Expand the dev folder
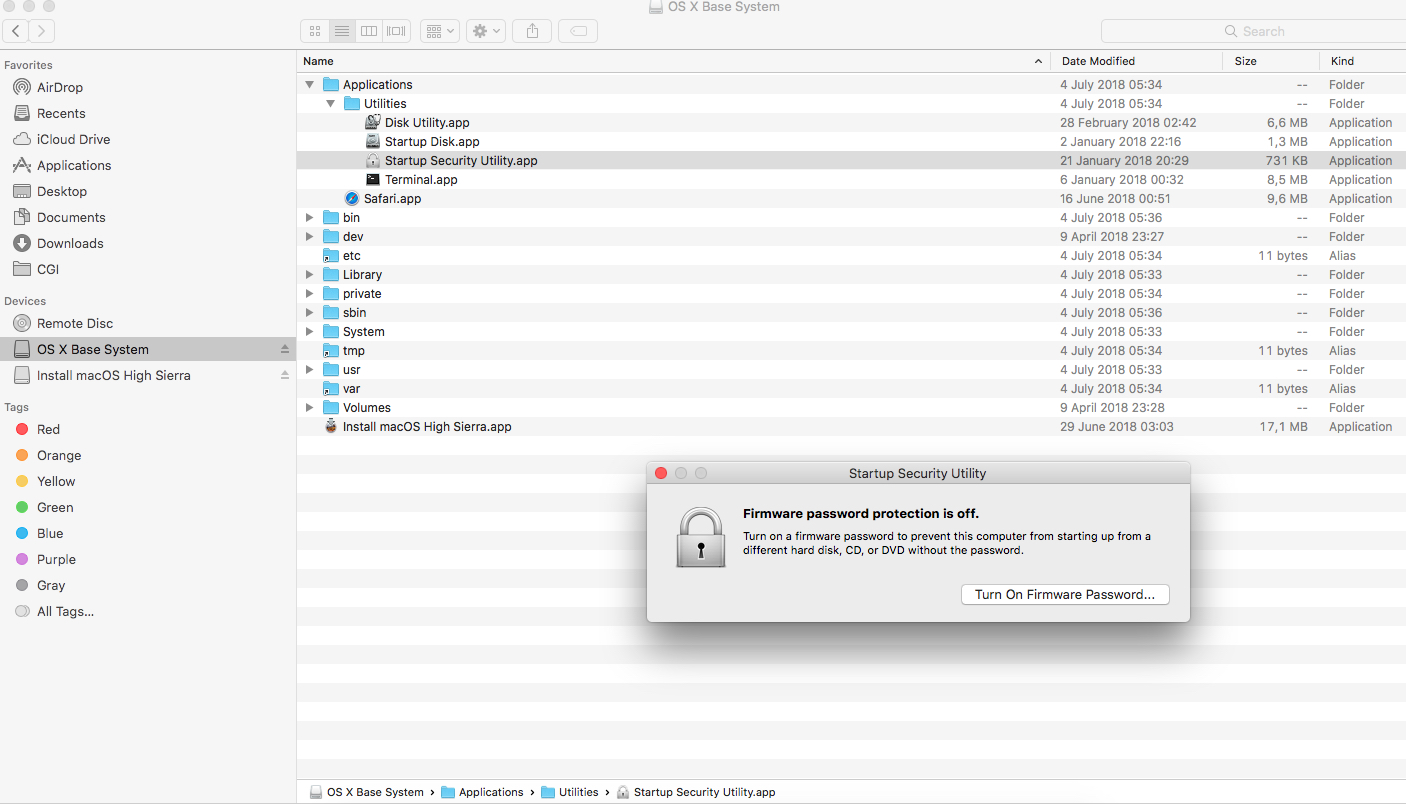Viewport: 1406px width, 804px height. (x=310, y=237)
